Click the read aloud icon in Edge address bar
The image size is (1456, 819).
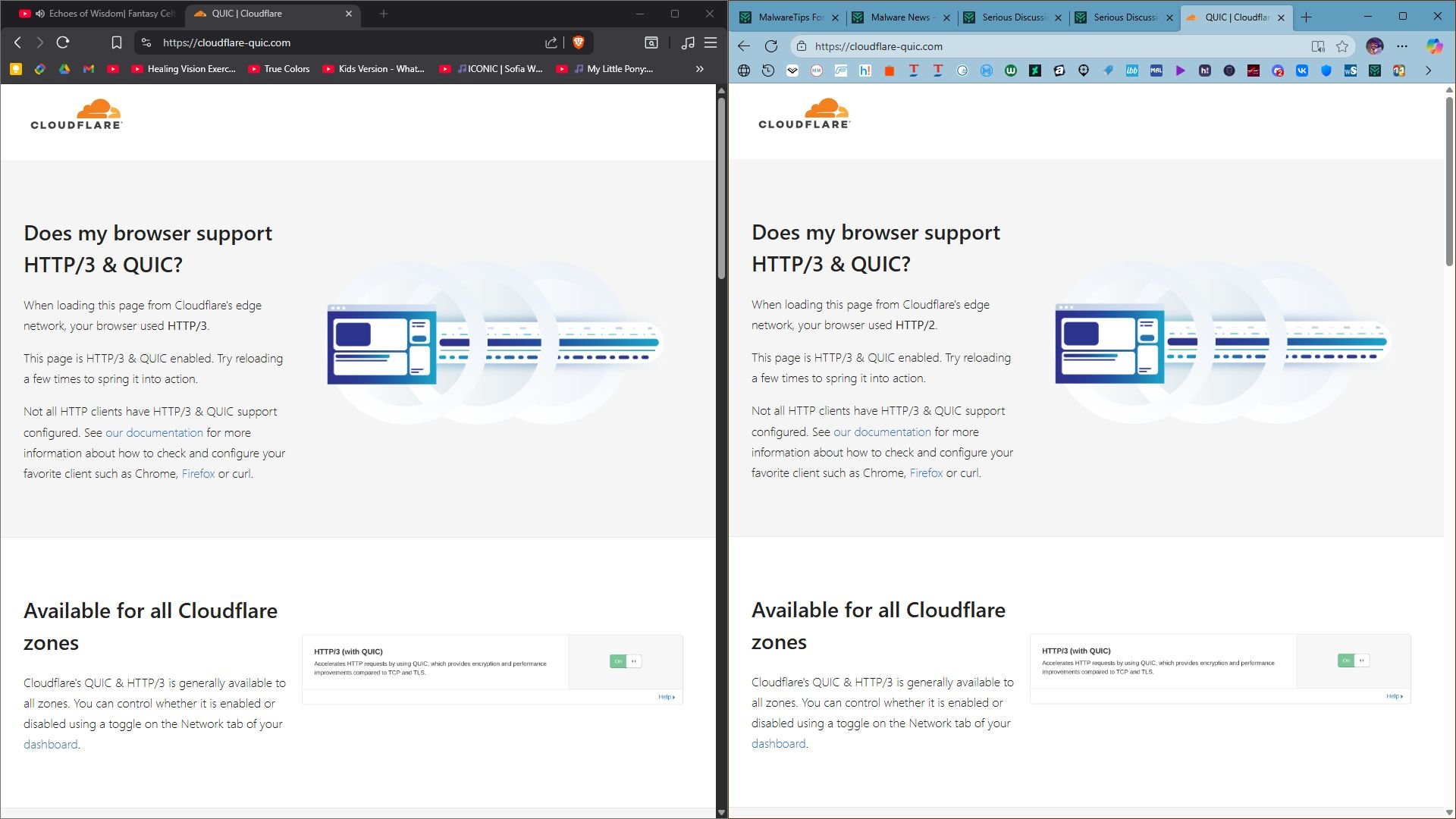[1318, 46]
